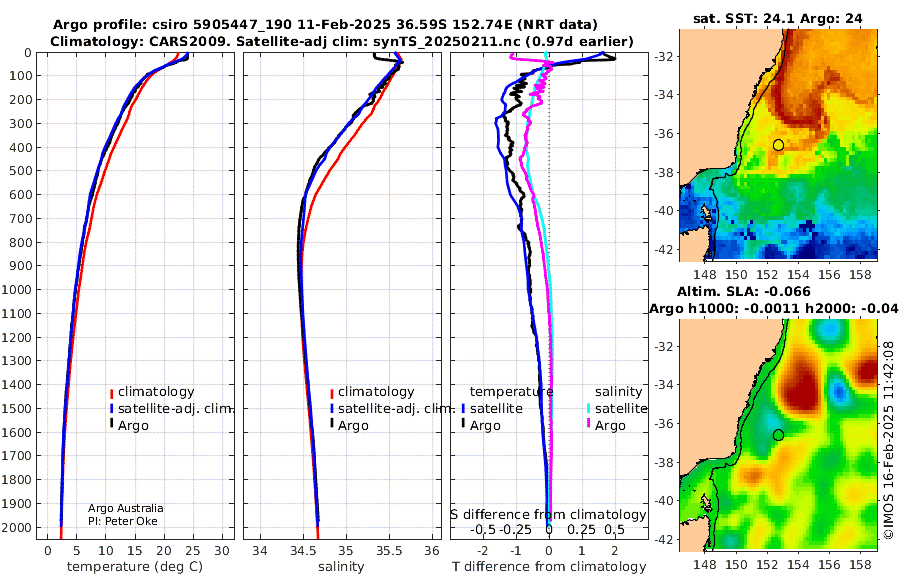The height and width of the screenshot is (580, 900).
Task: Click the 1000 depth tick label
Action: point(16,289)
